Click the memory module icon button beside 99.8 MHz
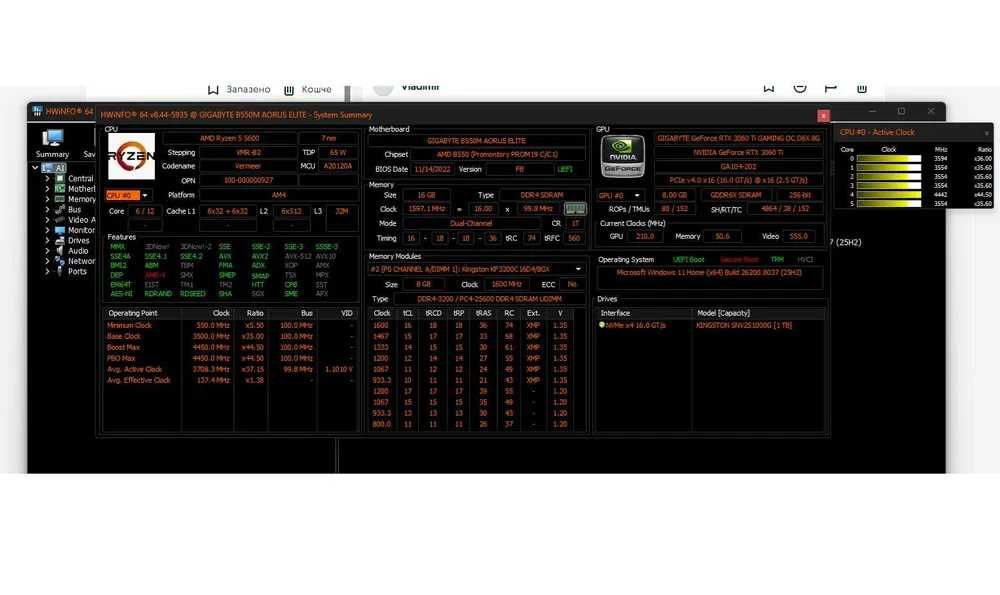The width and height of the screenshot is (1000, 595). click(575, 209)
